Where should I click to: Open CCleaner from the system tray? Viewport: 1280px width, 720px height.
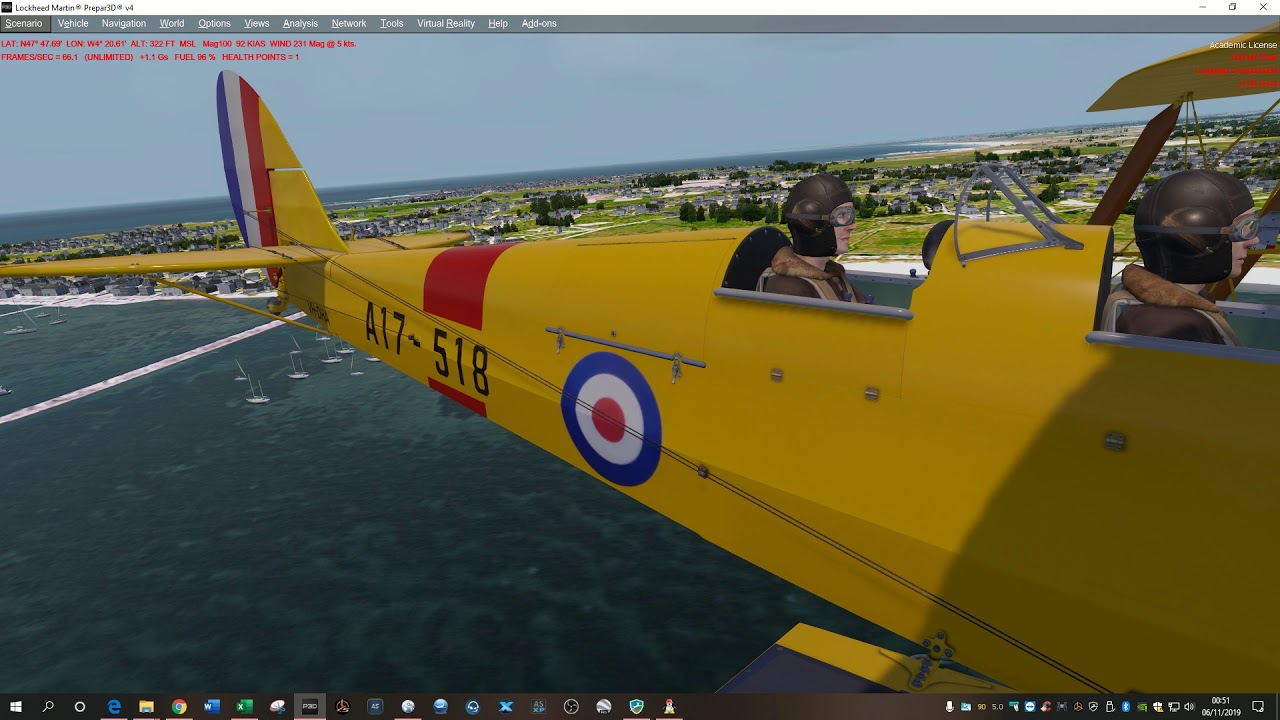1046,707
